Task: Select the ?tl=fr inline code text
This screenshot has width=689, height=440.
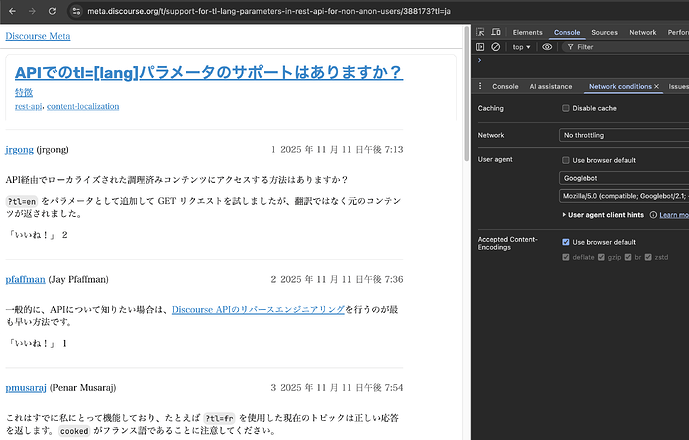Action: click(x=219, y=418)
